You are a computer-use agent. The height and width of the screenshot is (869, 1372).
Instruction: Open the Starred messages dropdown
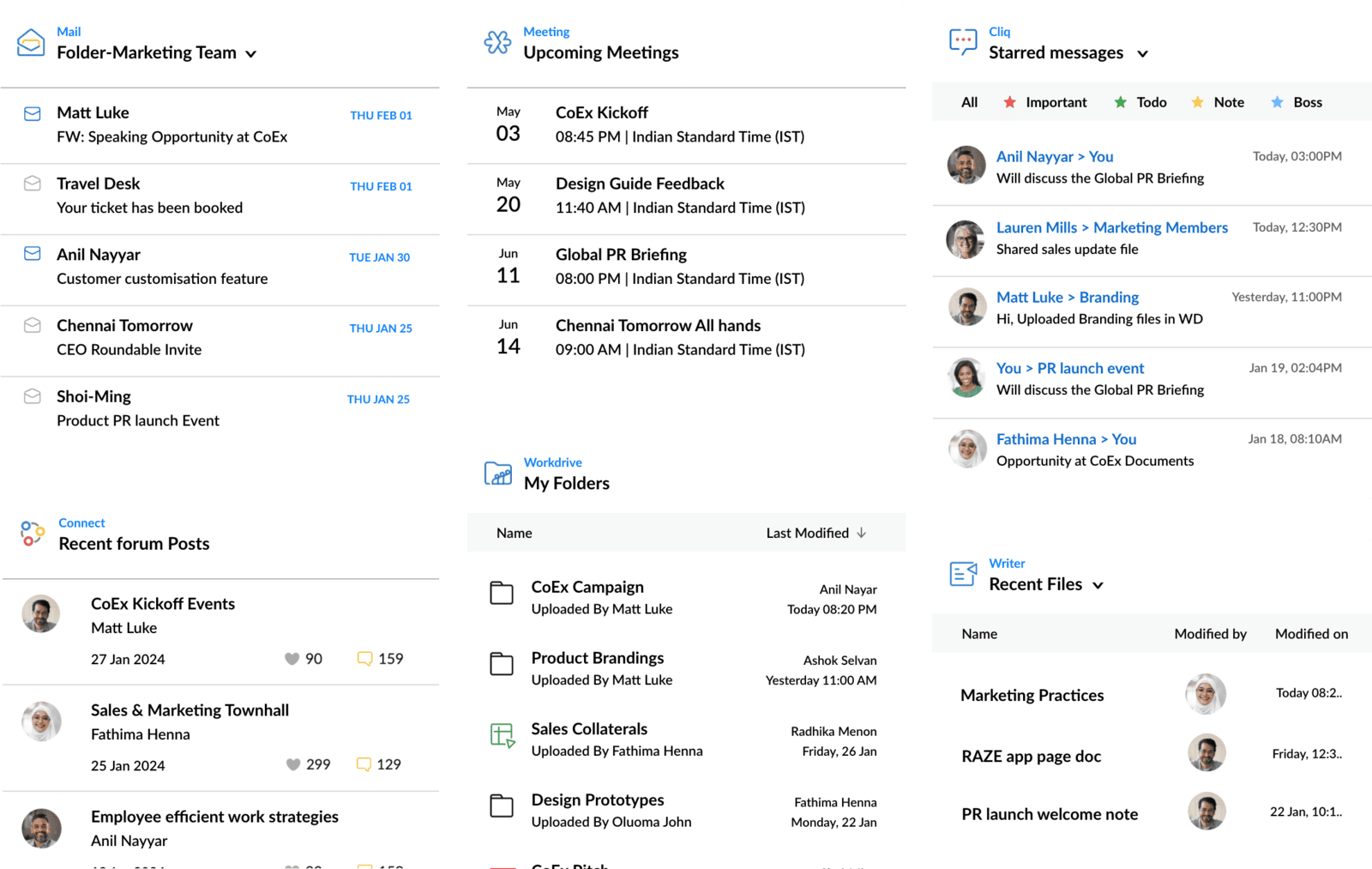(1143, 53)
